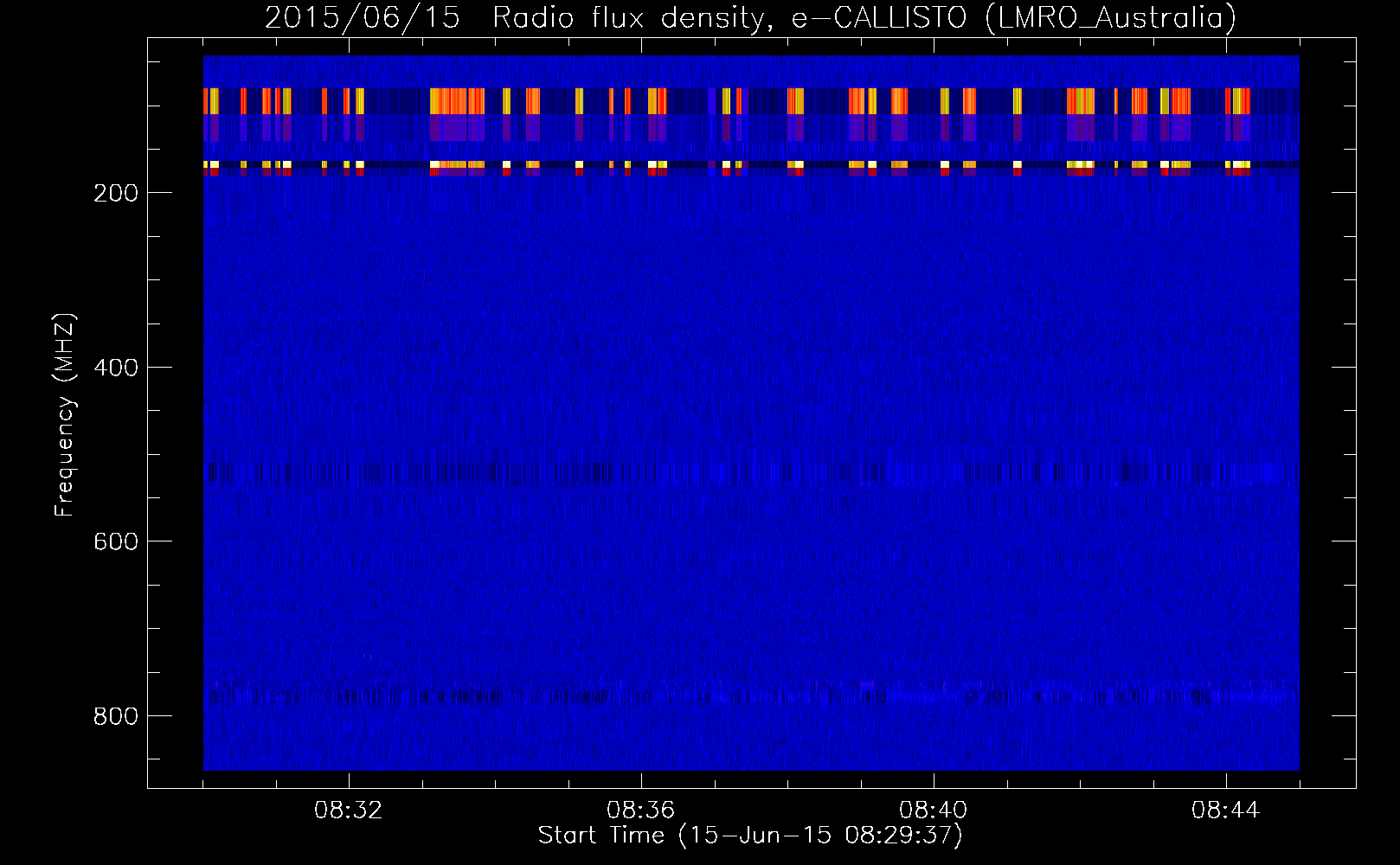Viewport: 1400px width, 865px height.
Task: Click the 08:32 time tick label
Action: point(349,811)
